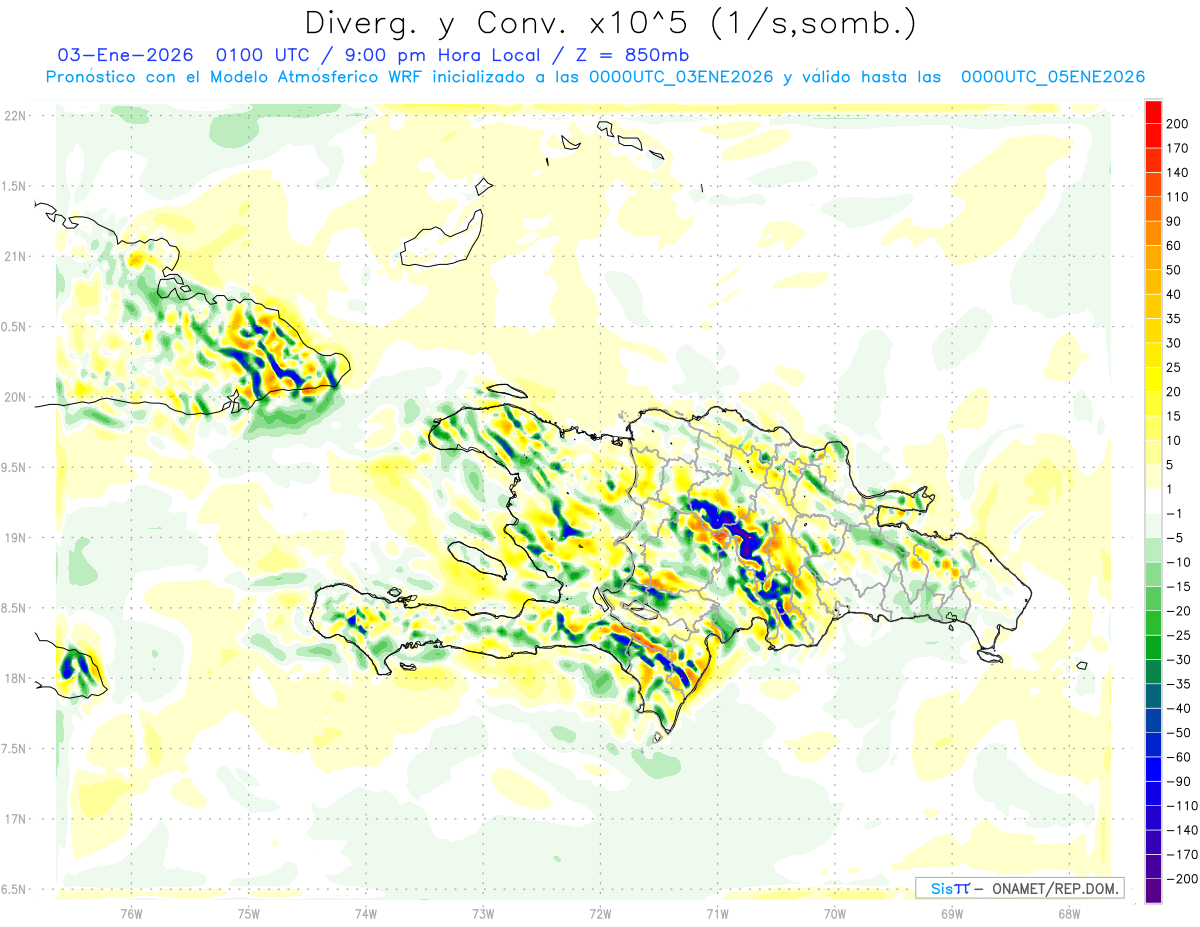This screenshot has width=1200, height=927.
Task: Click the '0100 UTC / 9:00 pm Hora Local' text
Action: point(382,54)
